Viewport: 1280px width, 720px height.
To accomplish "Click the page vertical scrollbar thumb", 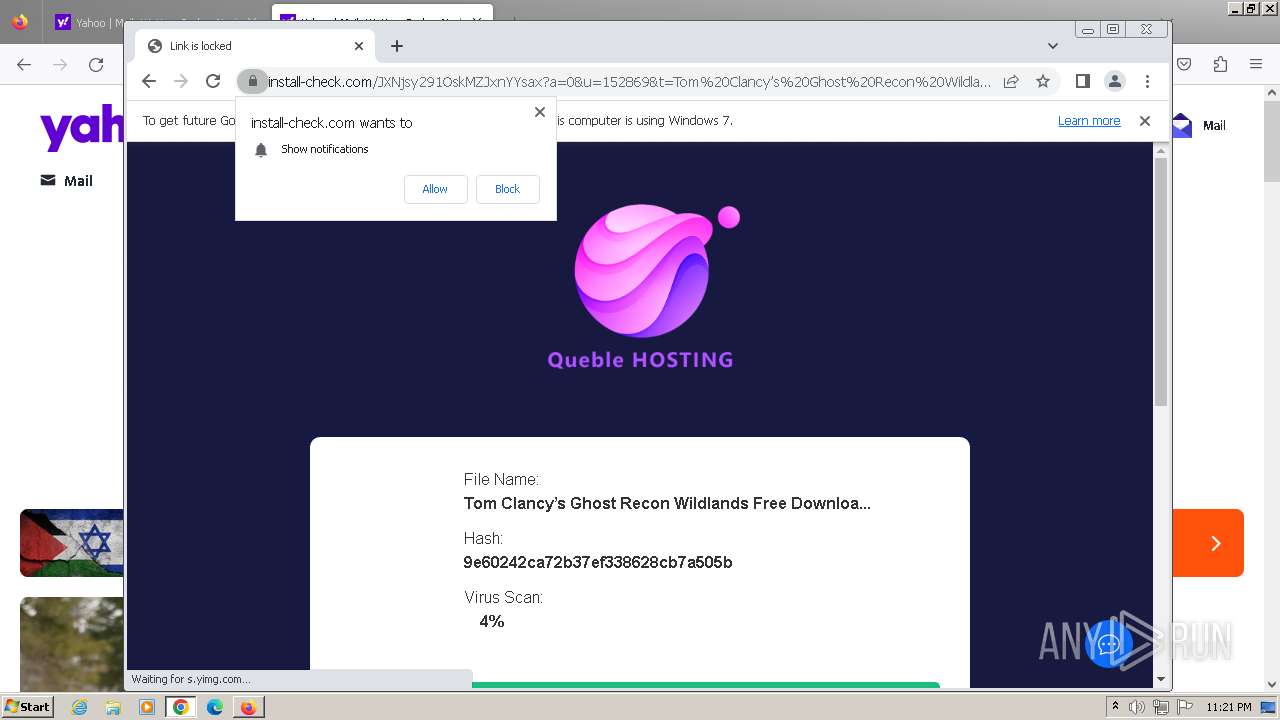I will pos(1161,282).
